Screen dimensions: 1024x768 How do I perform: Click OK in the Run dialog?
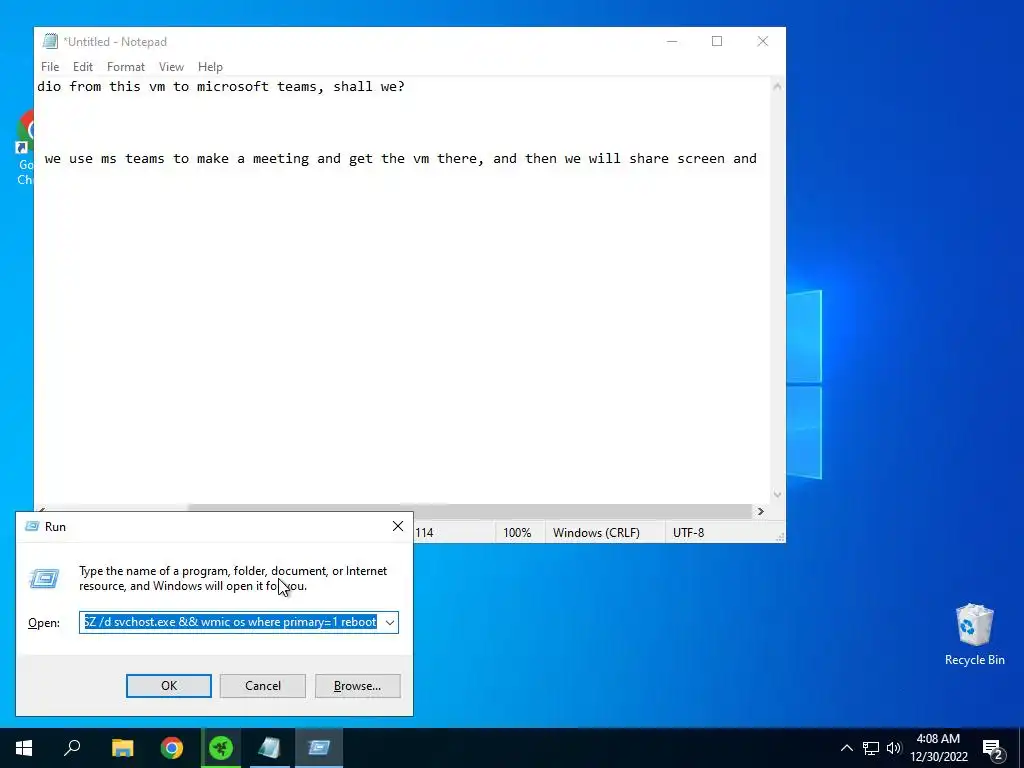(168, 686)
